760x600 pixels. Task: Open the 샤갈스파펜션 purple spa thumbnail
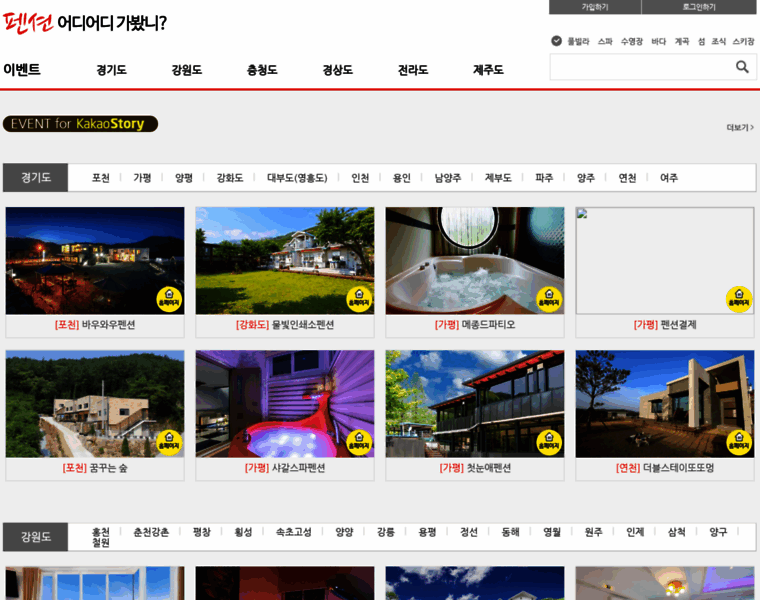(285, 404)
